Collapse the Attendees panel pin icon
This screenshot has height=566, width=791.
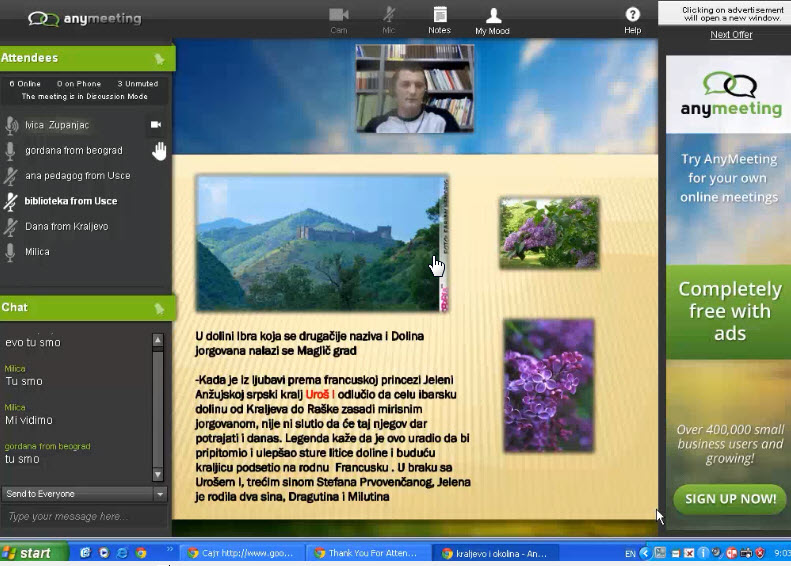pyautogui.click(x=159, y=59)
